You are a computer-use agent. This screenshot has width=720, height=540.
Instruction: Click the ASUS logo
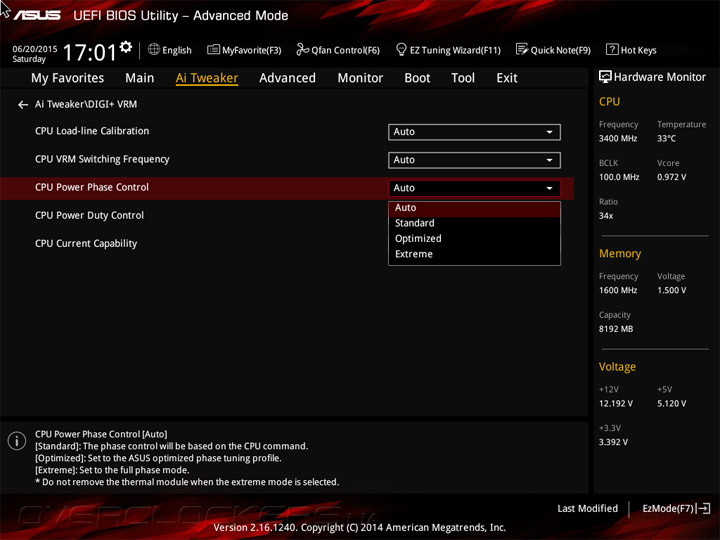(x=37, y=16)
